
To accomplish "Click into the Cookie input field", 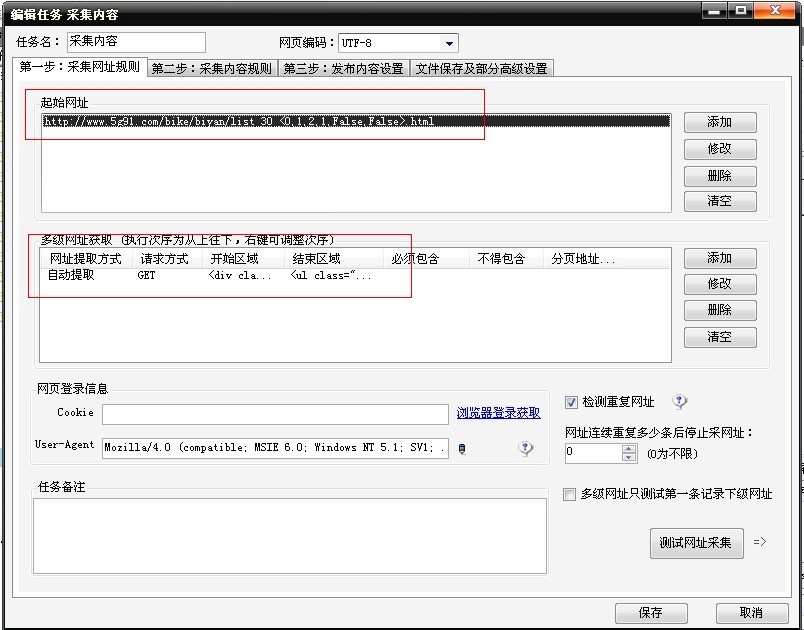I will coord(275,414).
